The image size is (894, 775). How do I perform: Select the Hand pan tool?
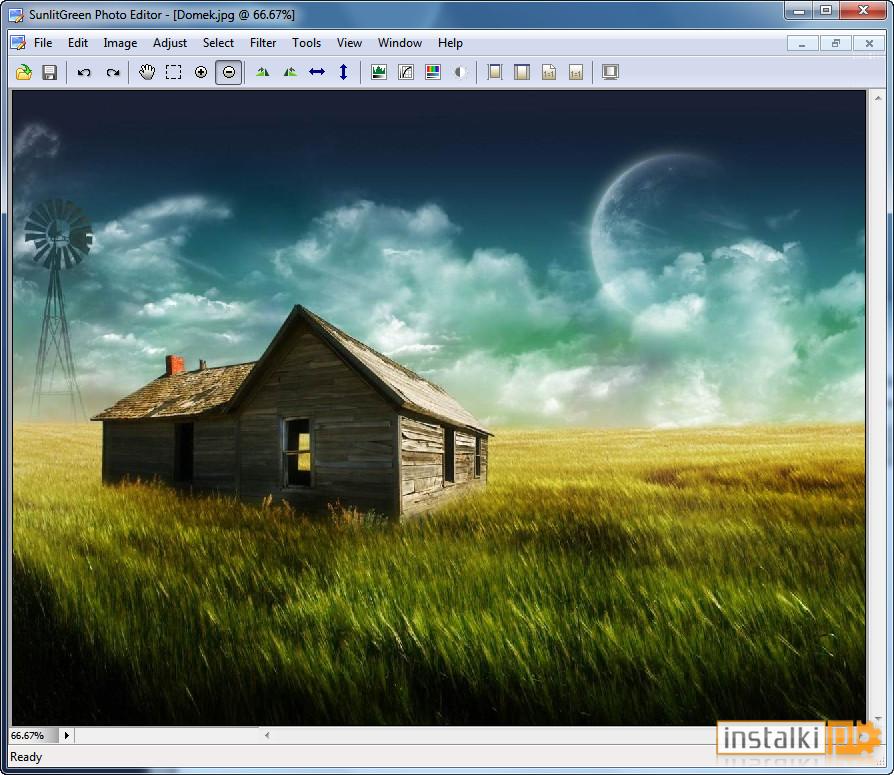(147, 72)
